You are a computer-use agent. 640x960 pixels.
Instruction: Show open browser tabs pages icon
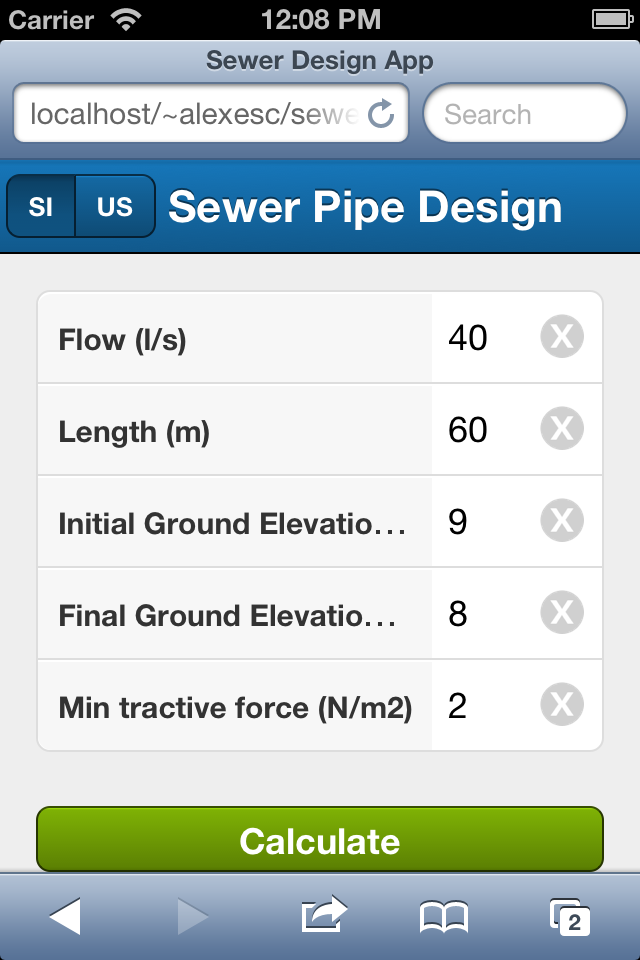(569, 915)
